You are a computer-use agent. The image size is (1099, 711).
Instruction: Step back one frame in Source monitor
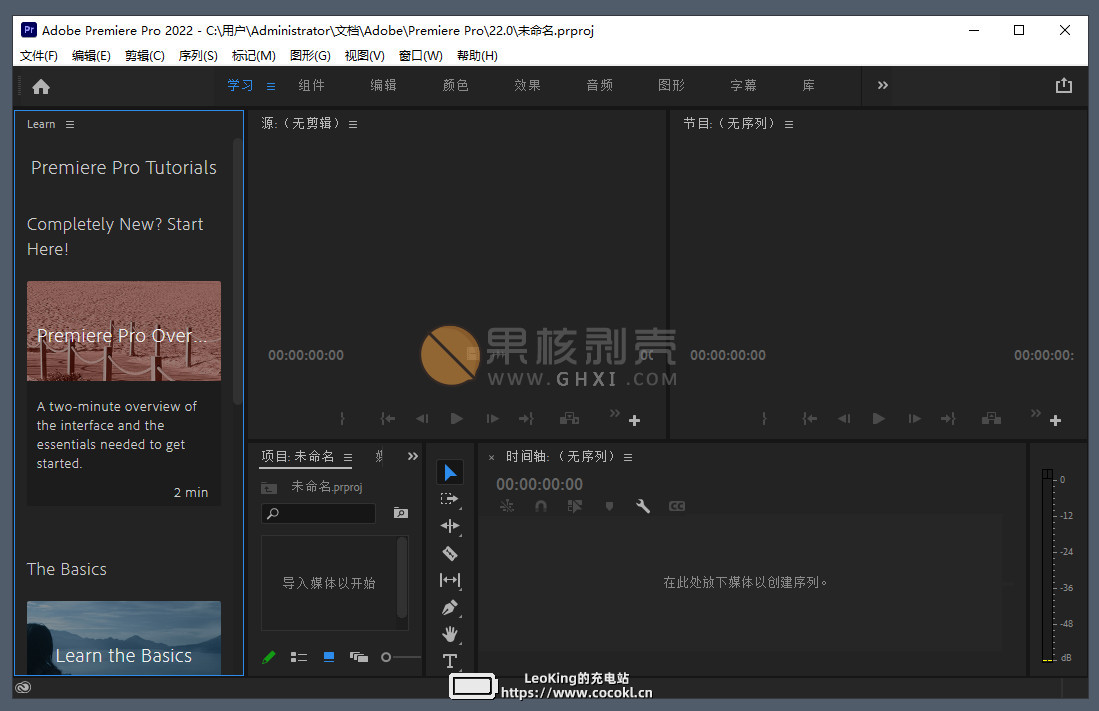coord(422,419)
